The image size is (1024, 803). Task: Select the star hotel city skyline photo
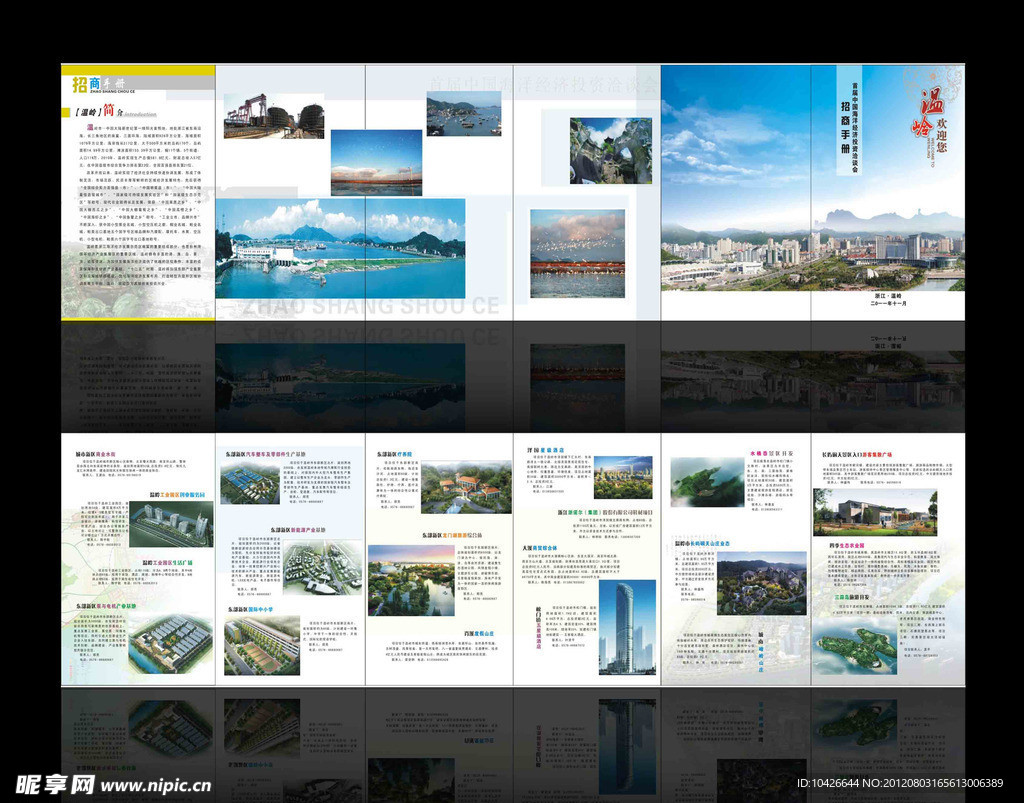pos(623,477)
